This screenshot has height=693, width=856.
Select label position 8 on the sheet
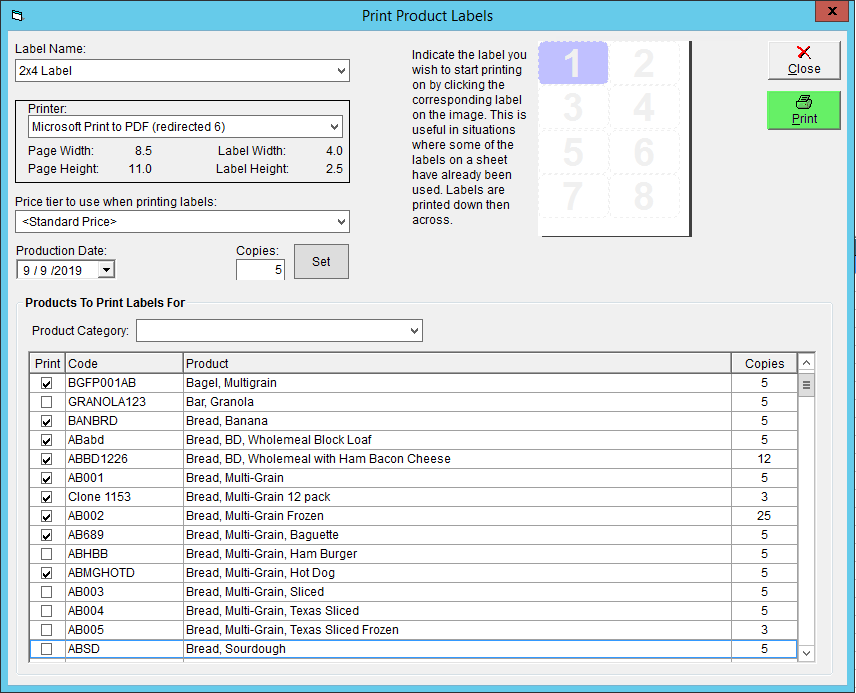coord(644,197)
